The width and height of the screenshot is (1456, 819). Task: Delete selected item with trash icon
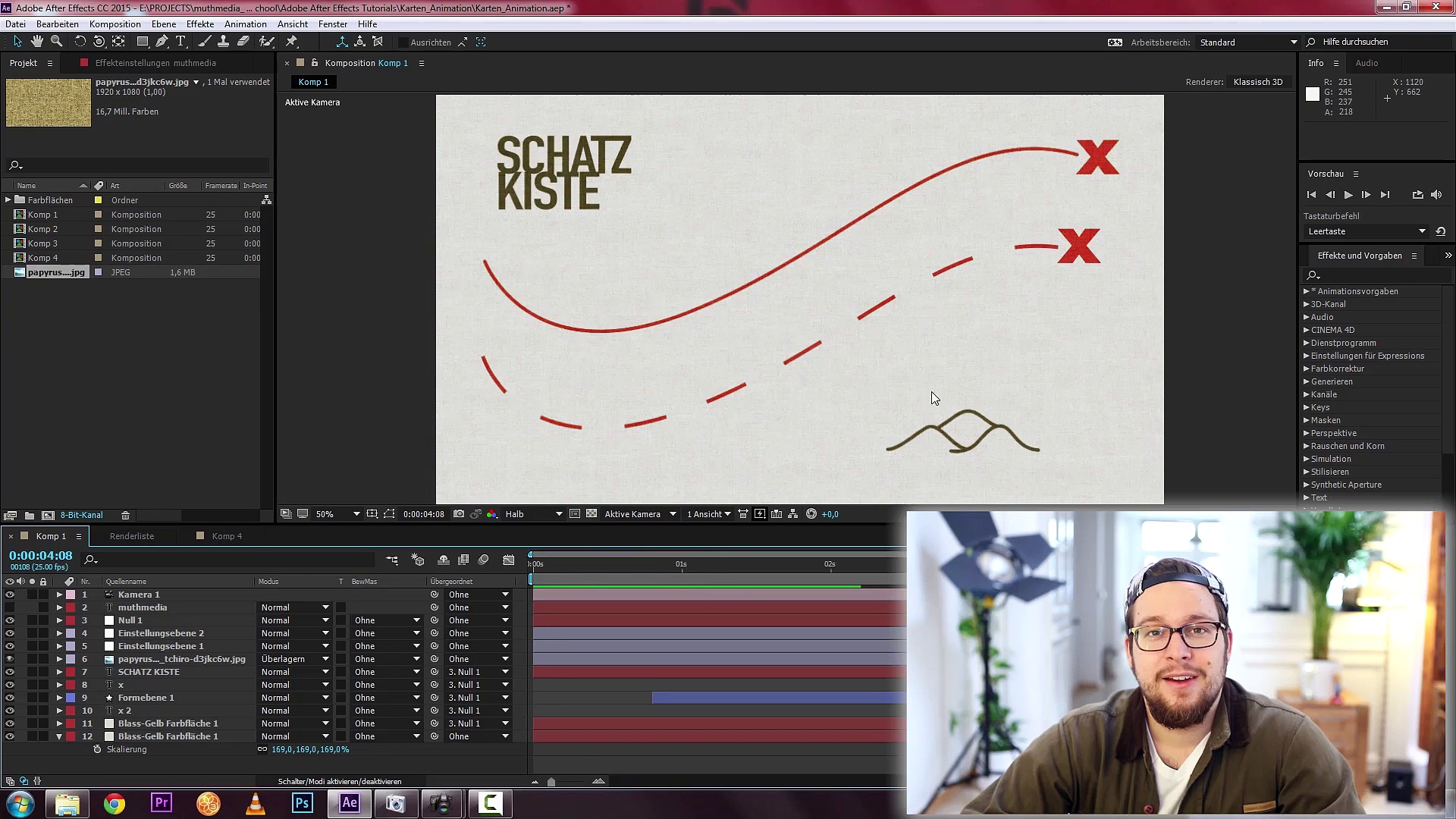[x=126, y=515]
